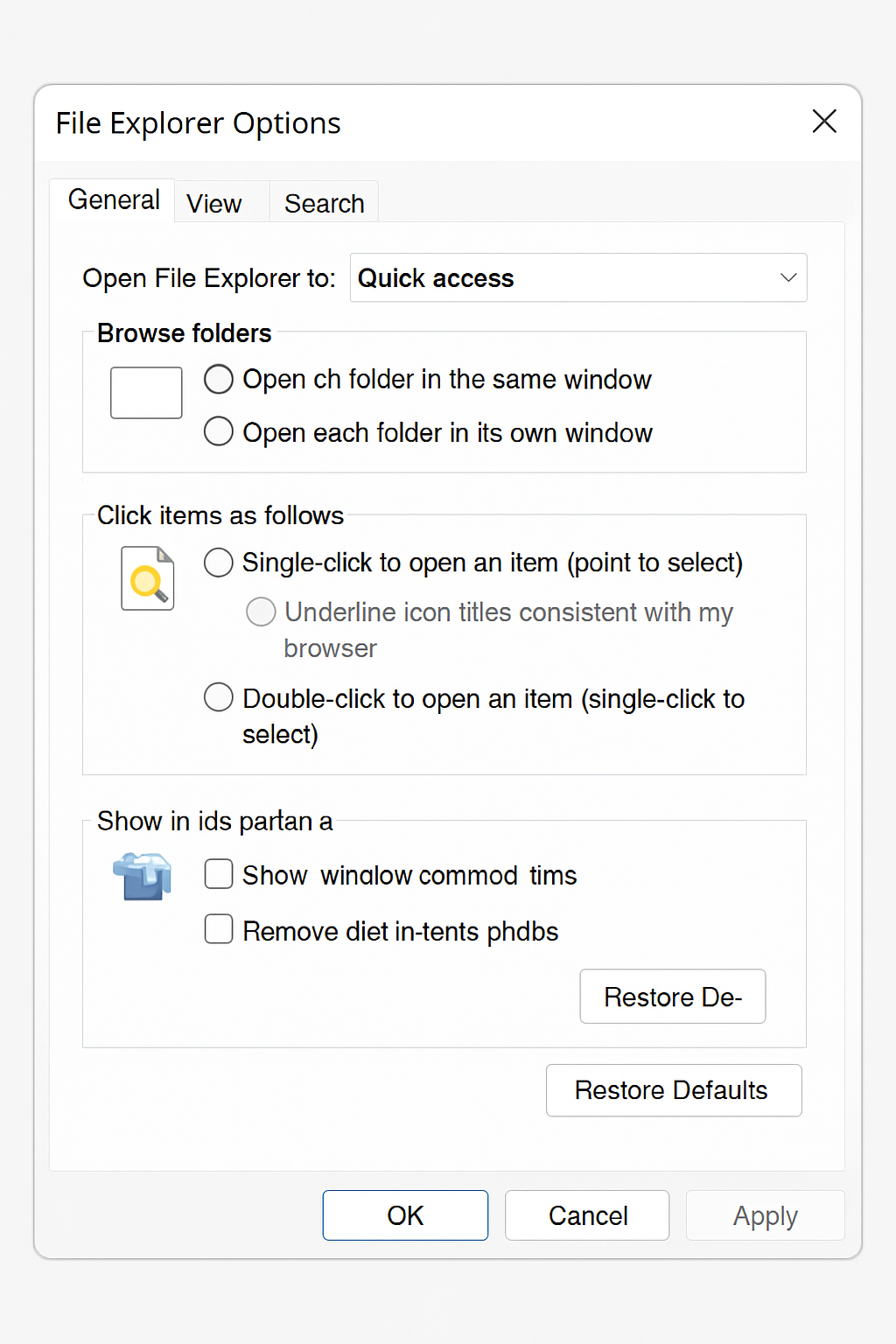896x1344 pixels.
Task: Switch to the View tab
Action: point(213,202)
